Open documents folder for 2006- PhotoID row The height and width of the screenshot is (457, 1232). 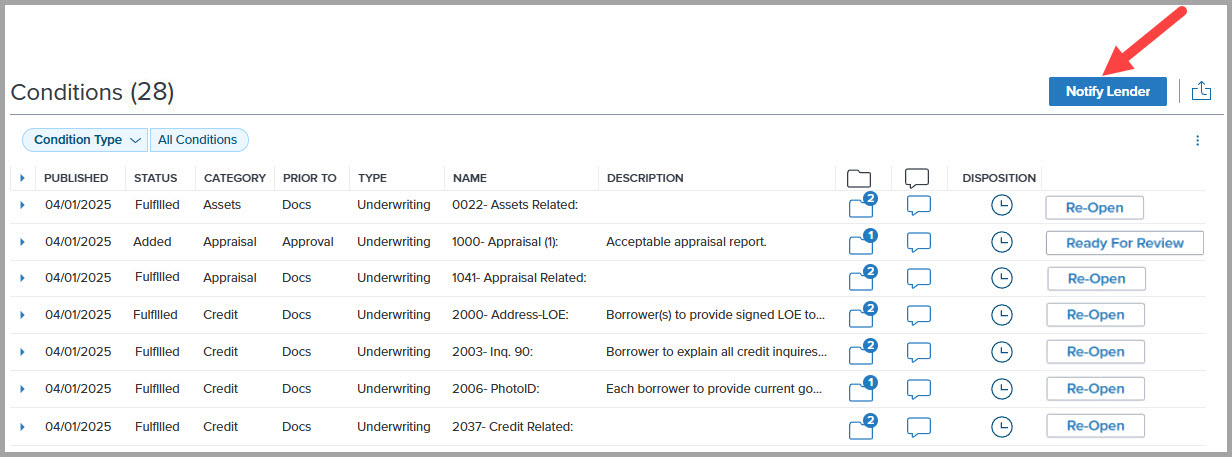pos(861,390)
